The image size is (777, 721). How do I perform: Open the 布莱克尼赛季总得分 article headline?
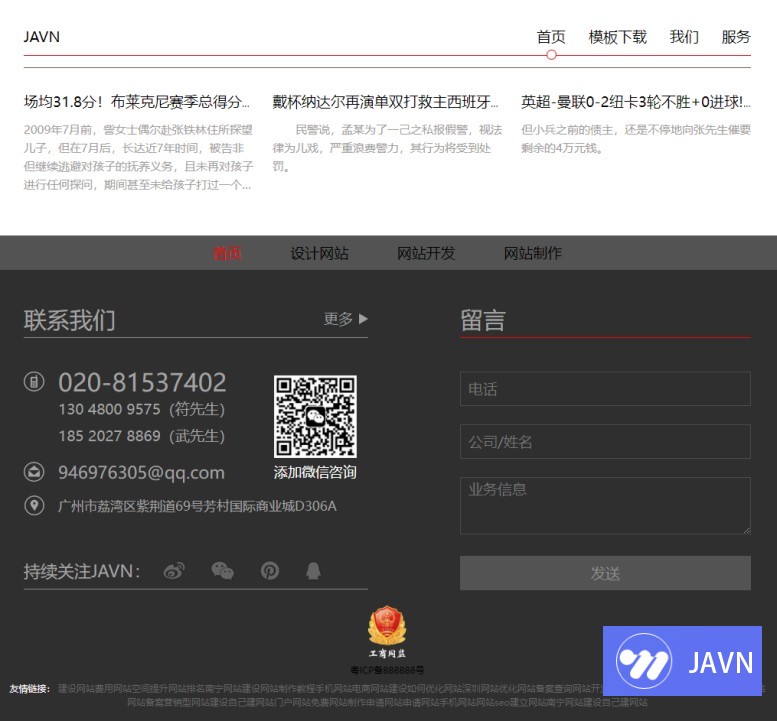137,102
